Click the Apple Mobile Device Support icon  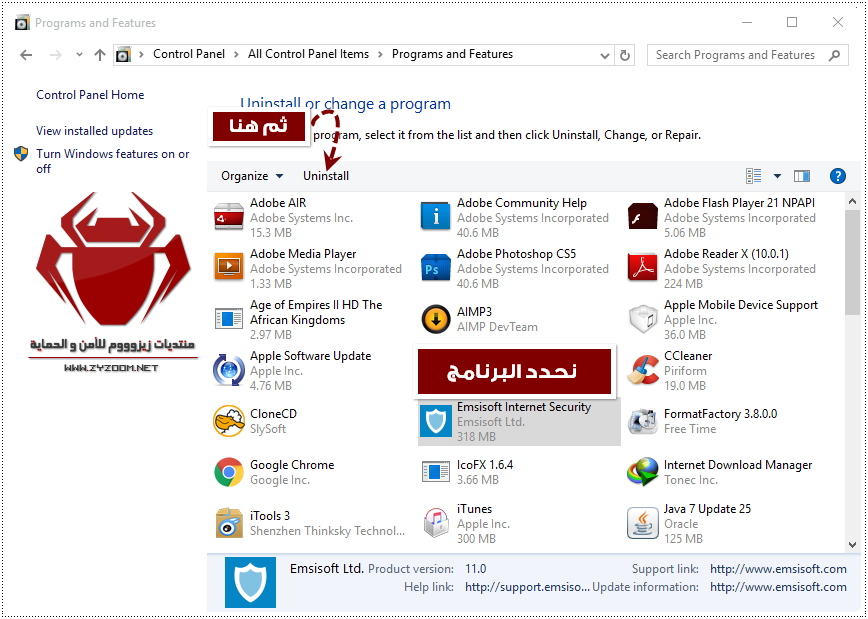click(x=643, y=318)
